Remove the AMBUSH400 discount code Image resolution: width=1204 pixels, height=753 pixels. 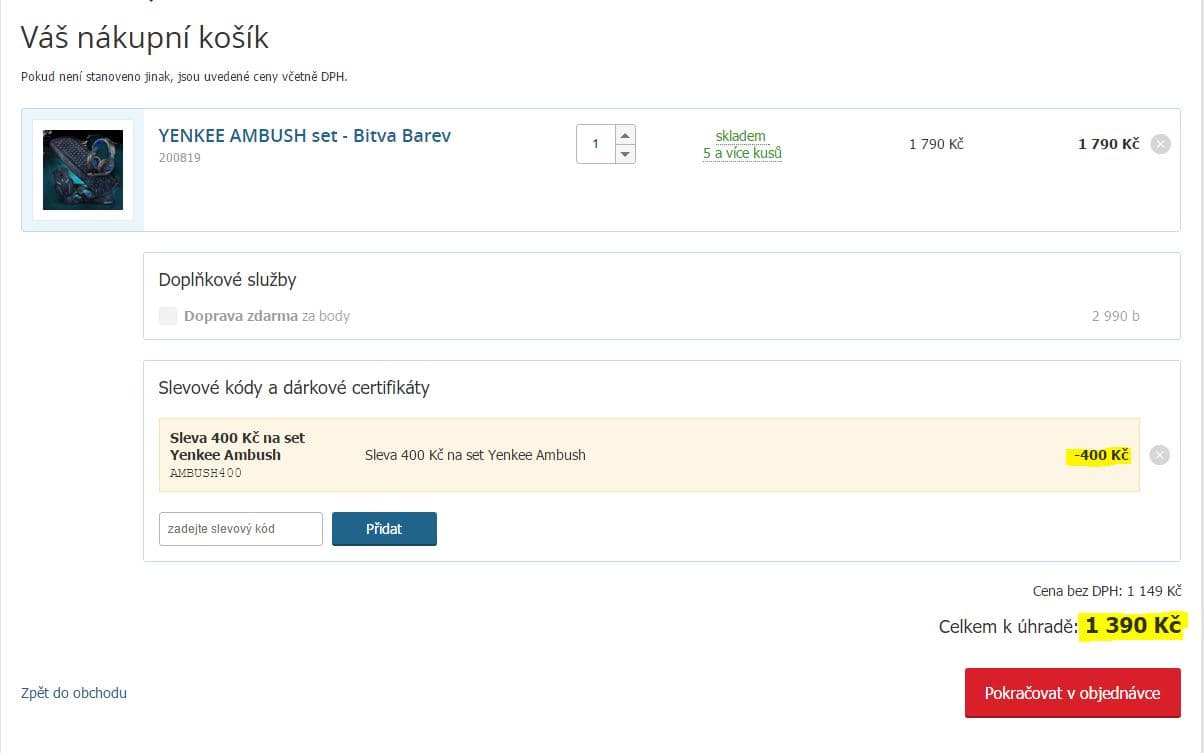pos(1160,456)
